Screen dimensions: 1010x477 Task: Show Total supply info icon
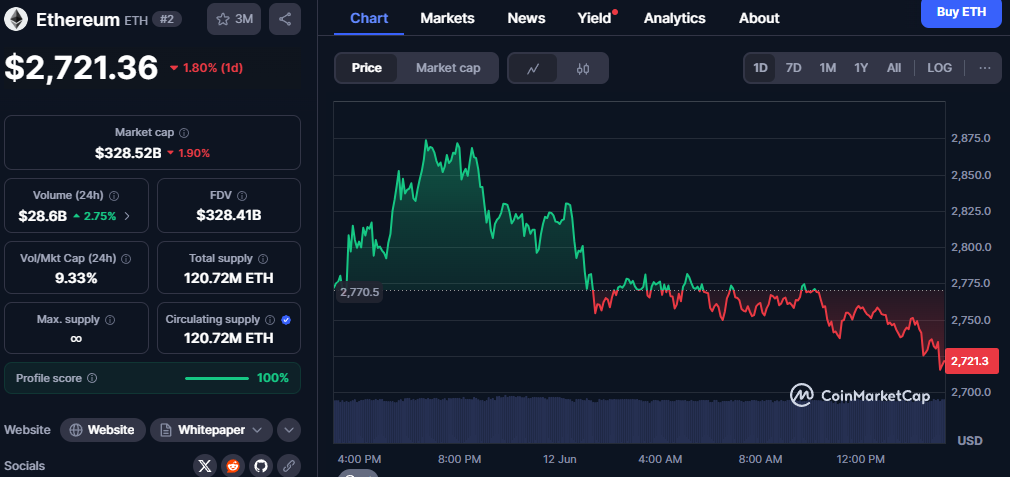pos(263,259)
